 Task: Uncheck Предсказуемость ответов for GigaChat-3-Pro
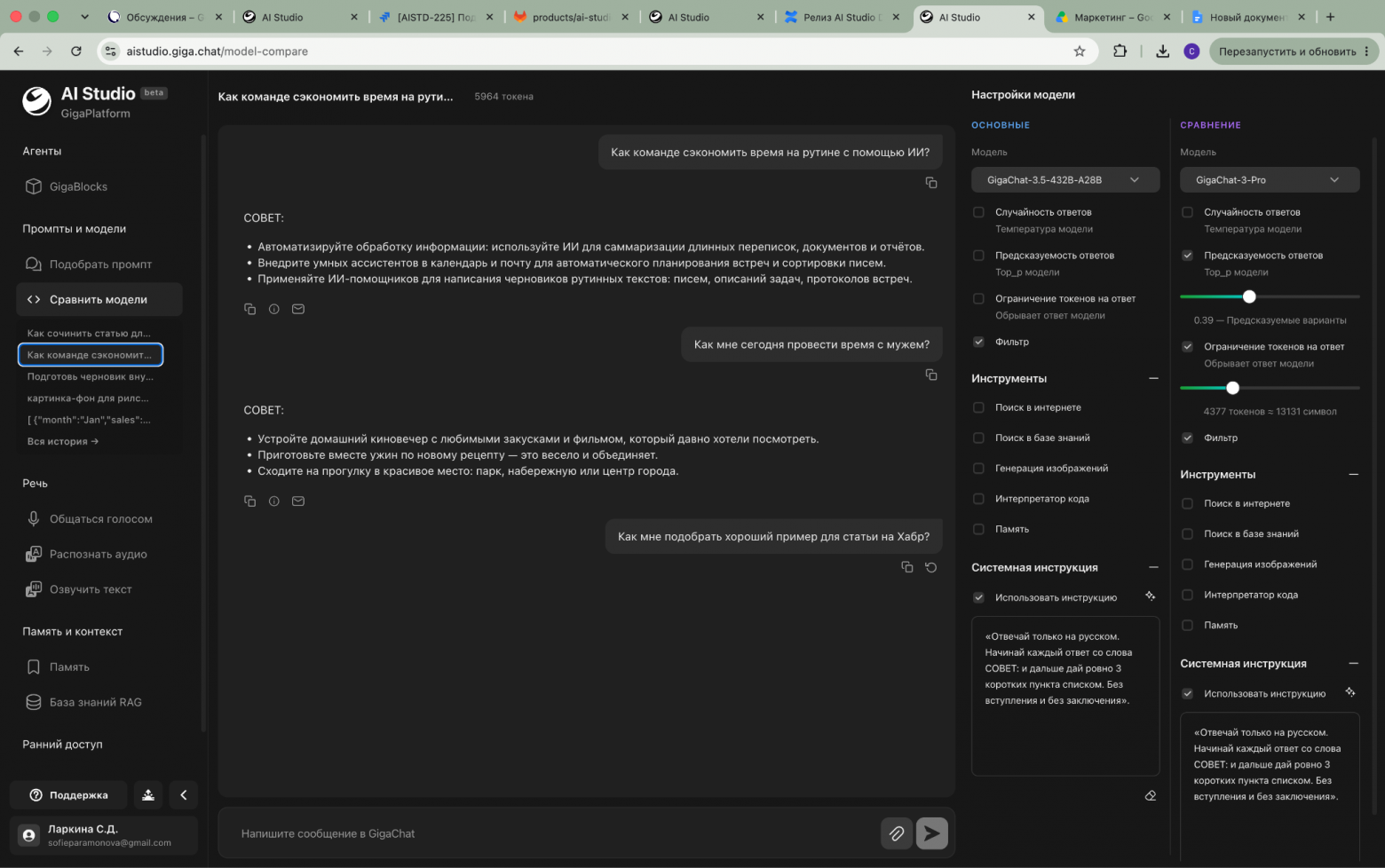point(1187,256)
